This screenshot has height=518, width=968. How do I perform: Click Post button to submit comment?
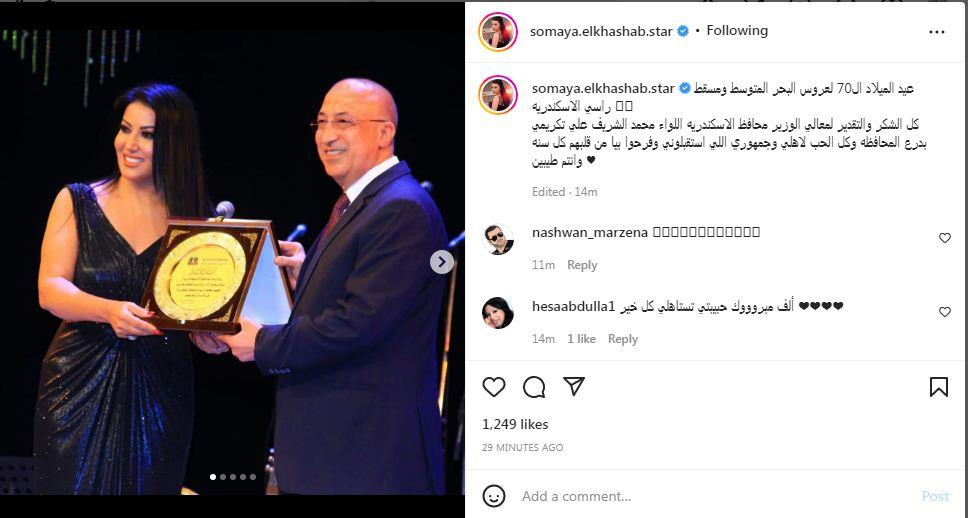(x=935, y=496)
